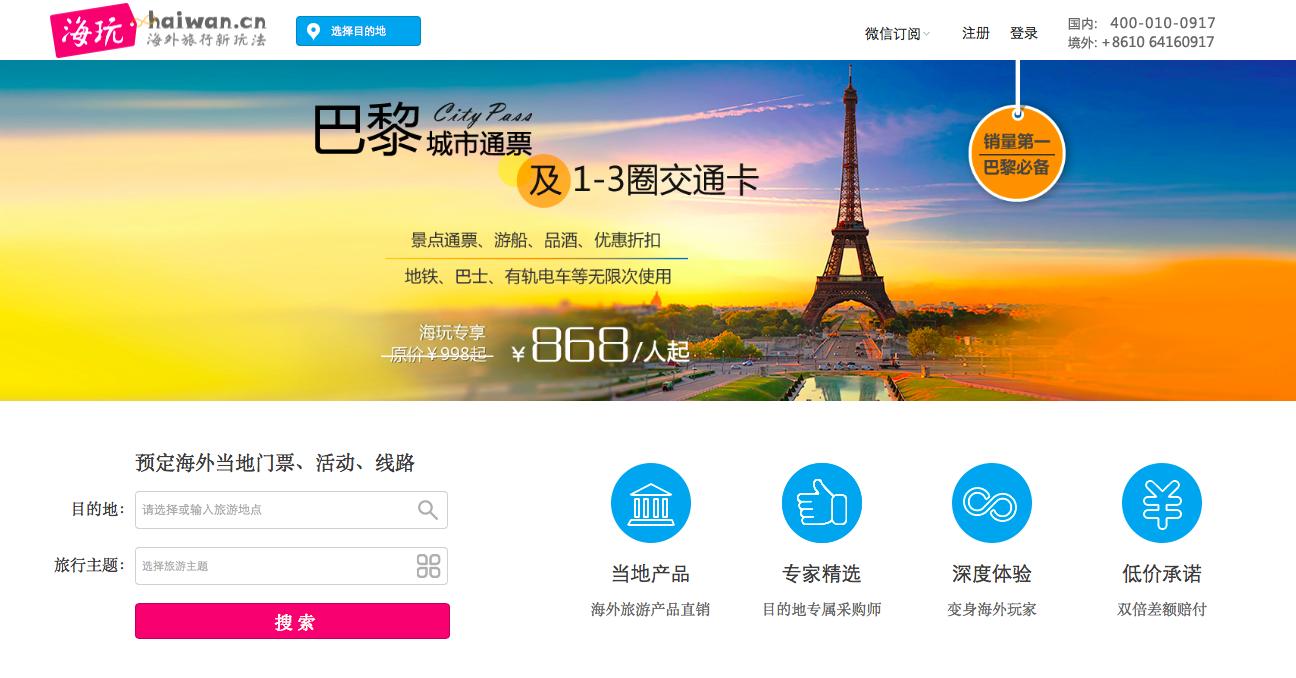The width and height of the screenshot is (1296, 678).
Task: Click the search magnifier icon in destination field
Action: 428,510
